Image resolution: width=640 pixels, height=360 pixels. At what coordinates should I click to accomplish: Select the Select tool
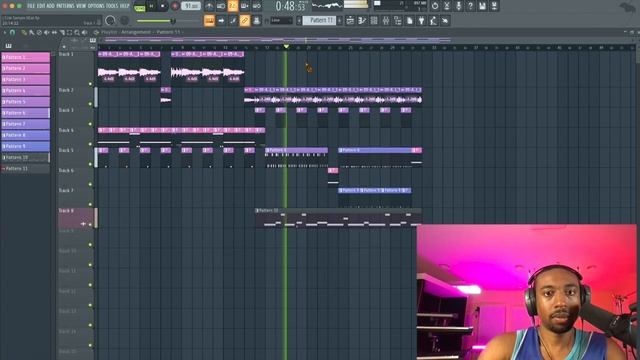(69, 32)
